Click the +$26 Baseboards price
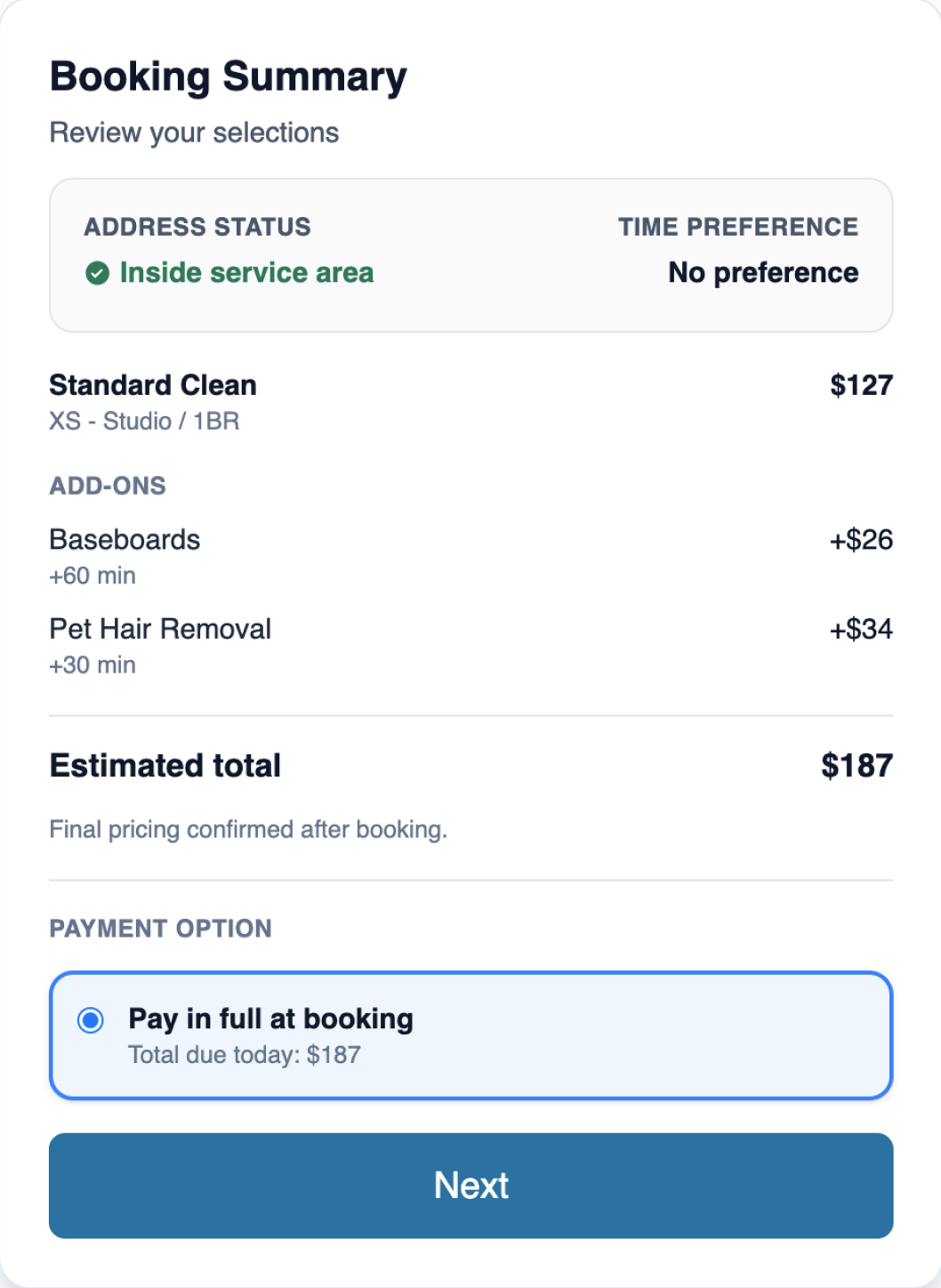 [861, 540]
